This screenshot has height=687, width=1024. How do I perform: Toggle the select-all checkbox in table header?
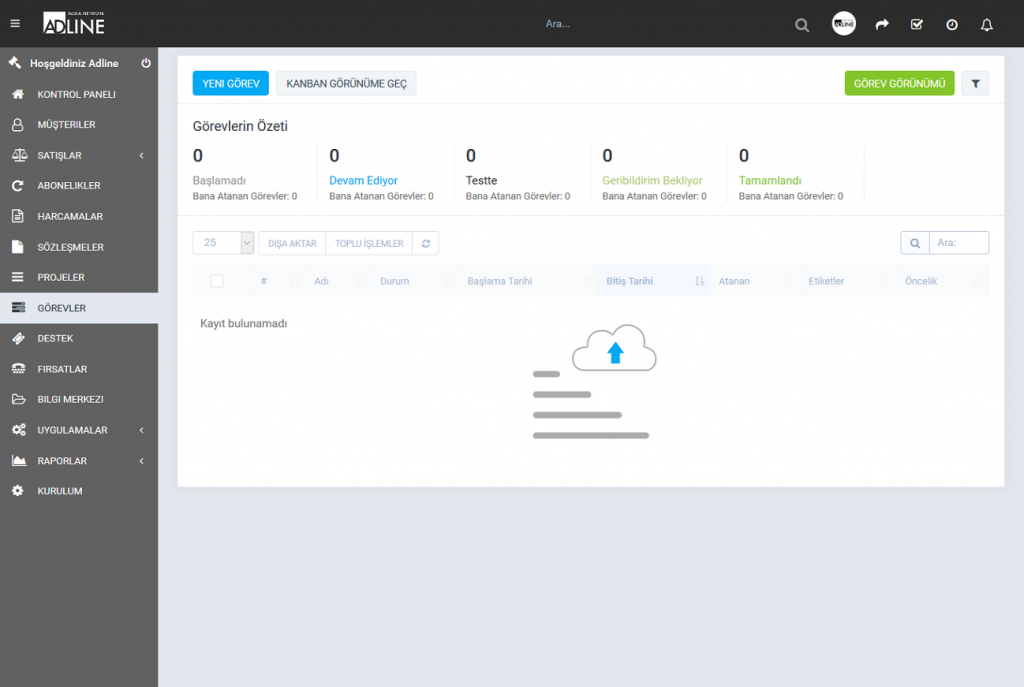tap(217, 281)
